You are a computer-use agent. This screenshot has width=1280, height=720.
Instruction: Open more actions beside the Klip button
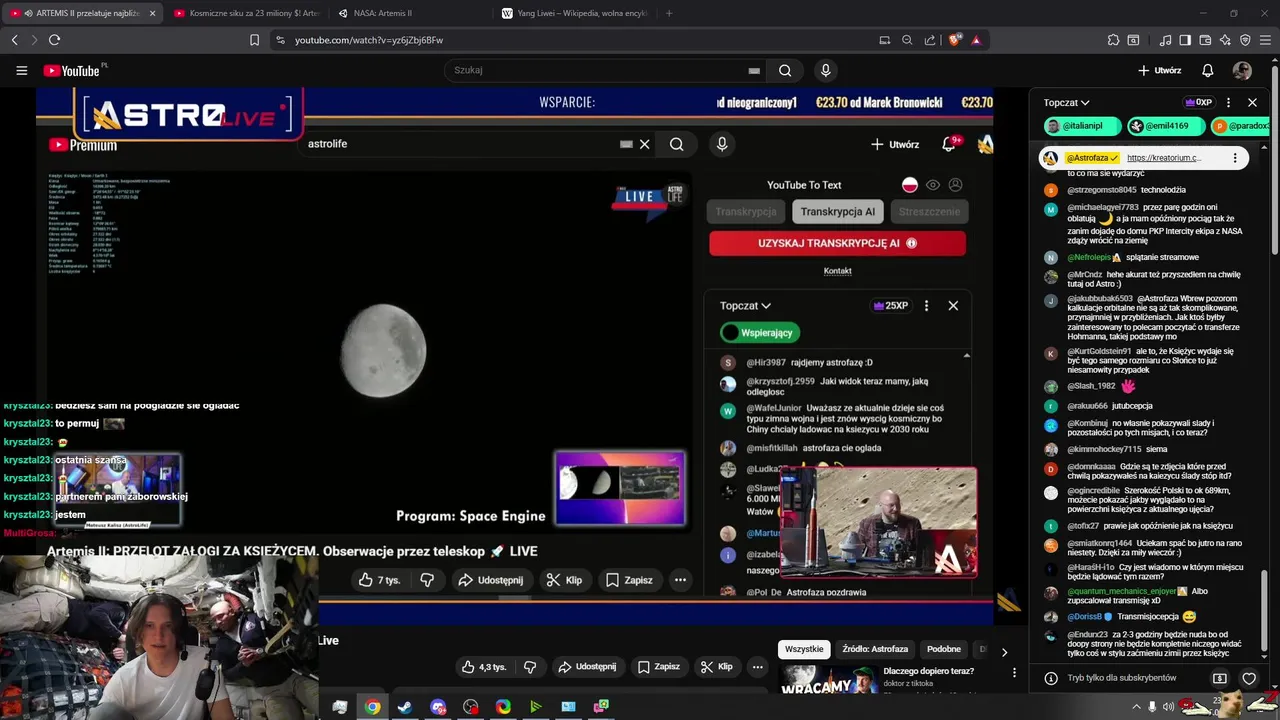coord(757,667)
